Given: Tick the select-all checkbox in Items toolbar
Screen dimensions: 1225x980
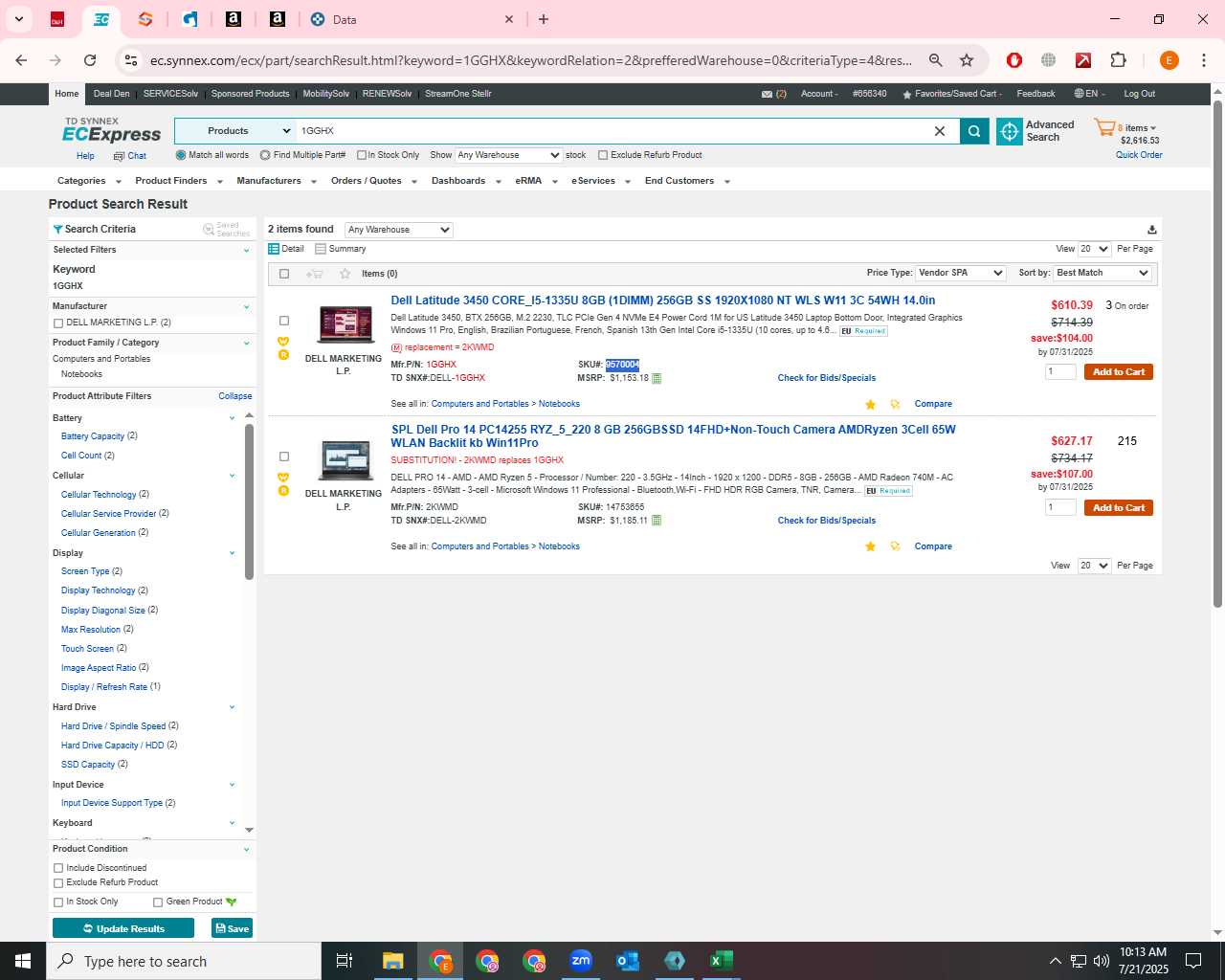Looking at the screenshot, I should point(284,274).
